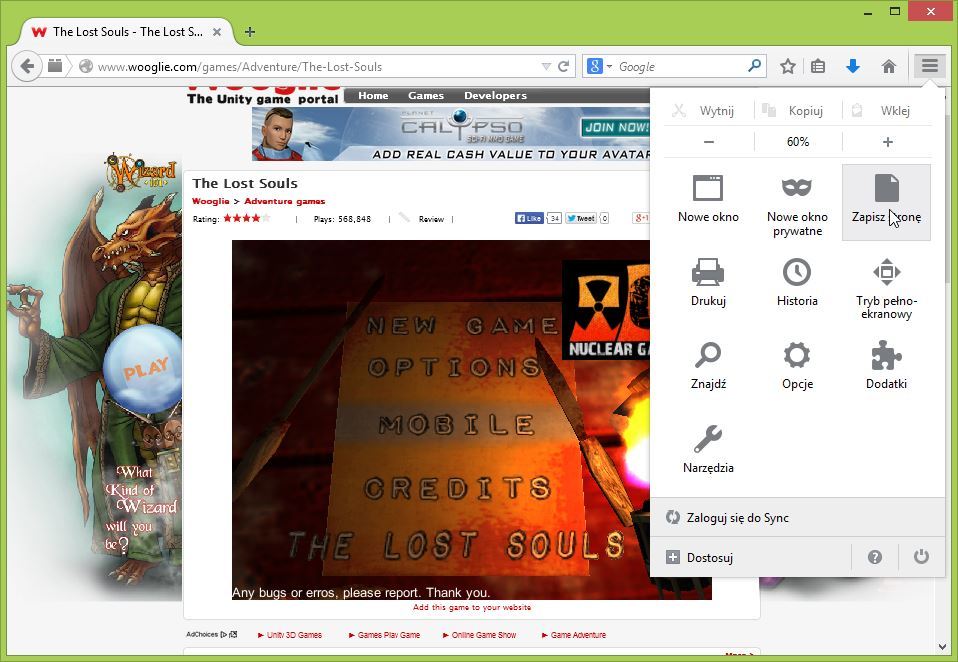The width and height of the screenshot is (958, 662).
Task: Reload the page with the refresh icon
Action: [563, 66]
